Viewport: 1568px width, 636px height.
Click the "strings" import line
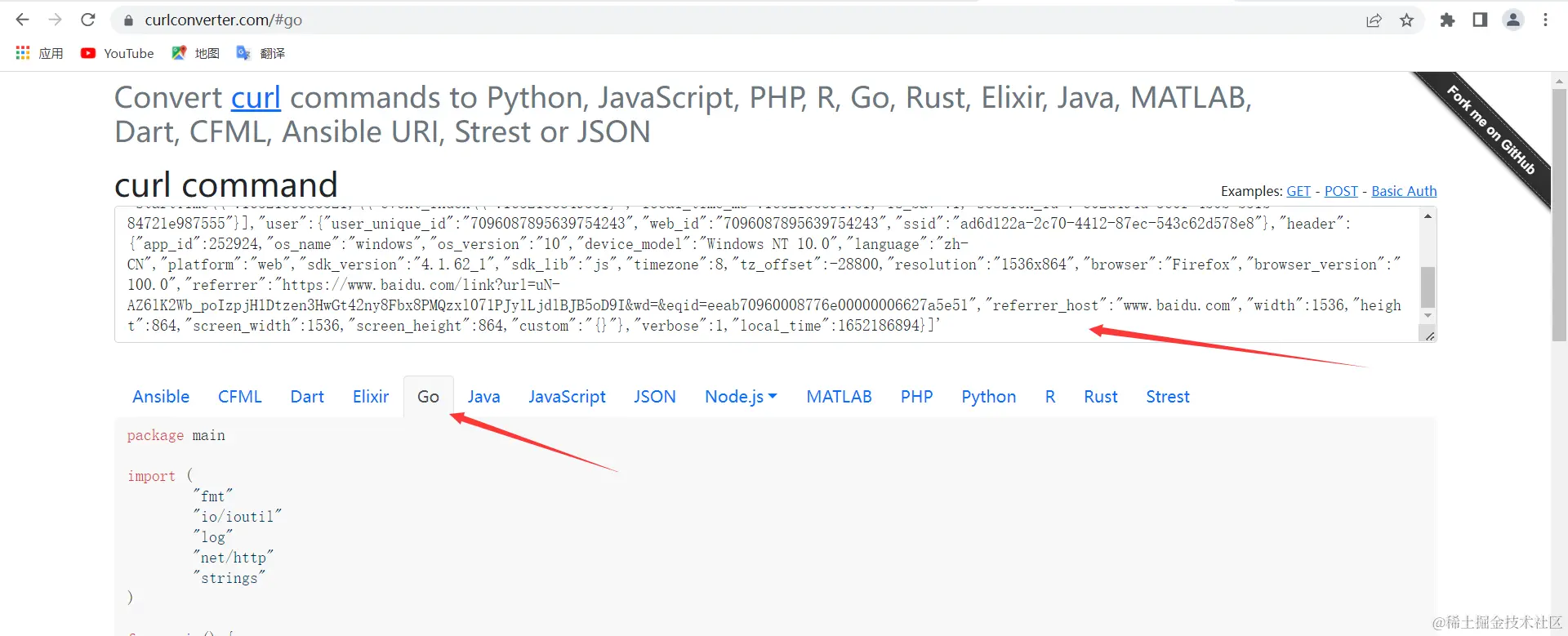click(229, 578)
